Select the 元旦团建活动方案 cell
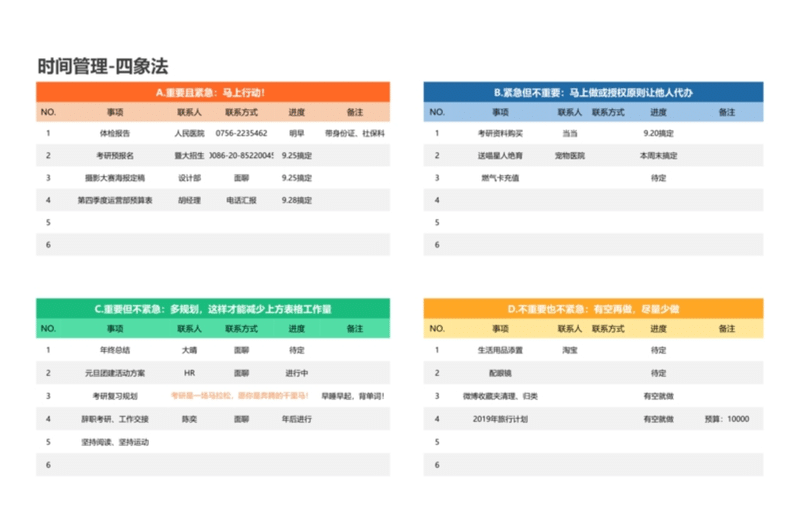 (x=114, y=373)
